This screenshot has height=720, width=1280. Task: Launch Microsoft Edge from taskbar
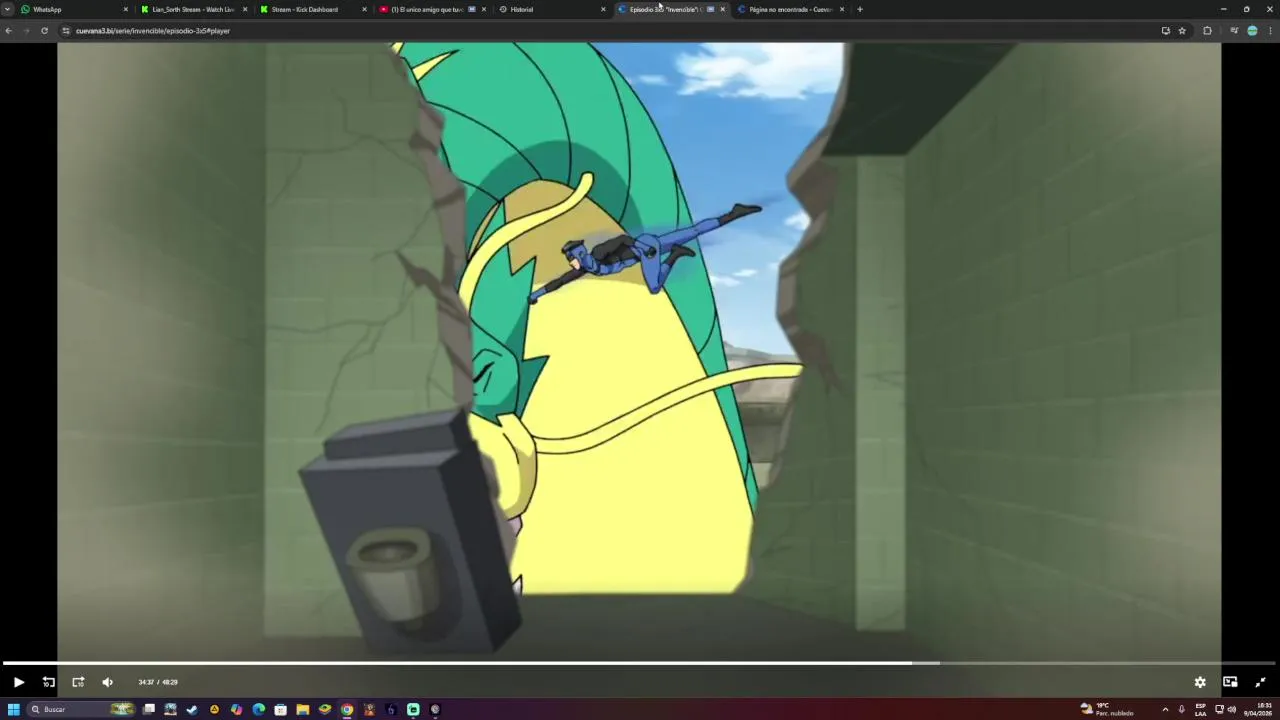point(259,709)
